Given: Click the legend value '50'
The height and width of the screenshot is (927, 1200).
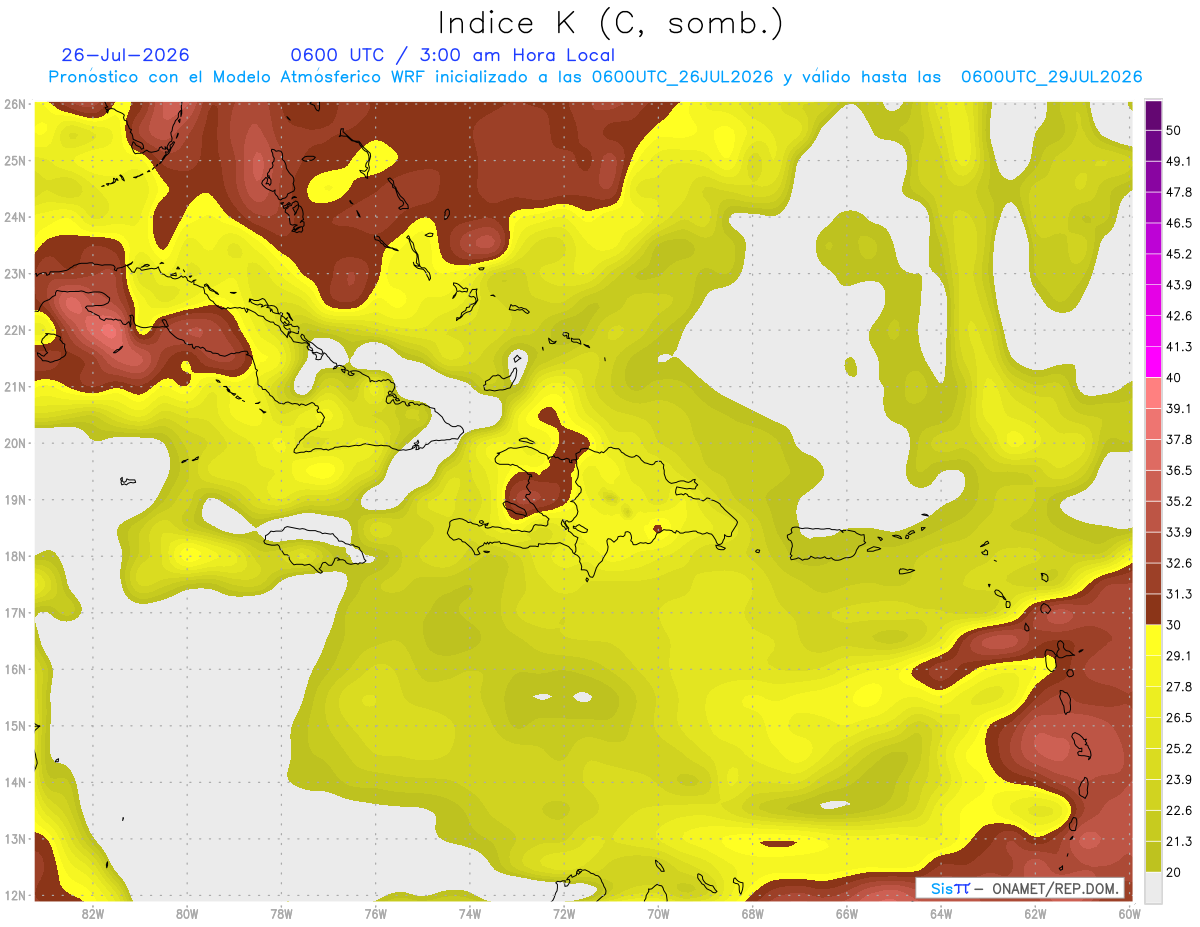Looking at the screenshot, I should pyautogui.click(x=1174, y=131).
